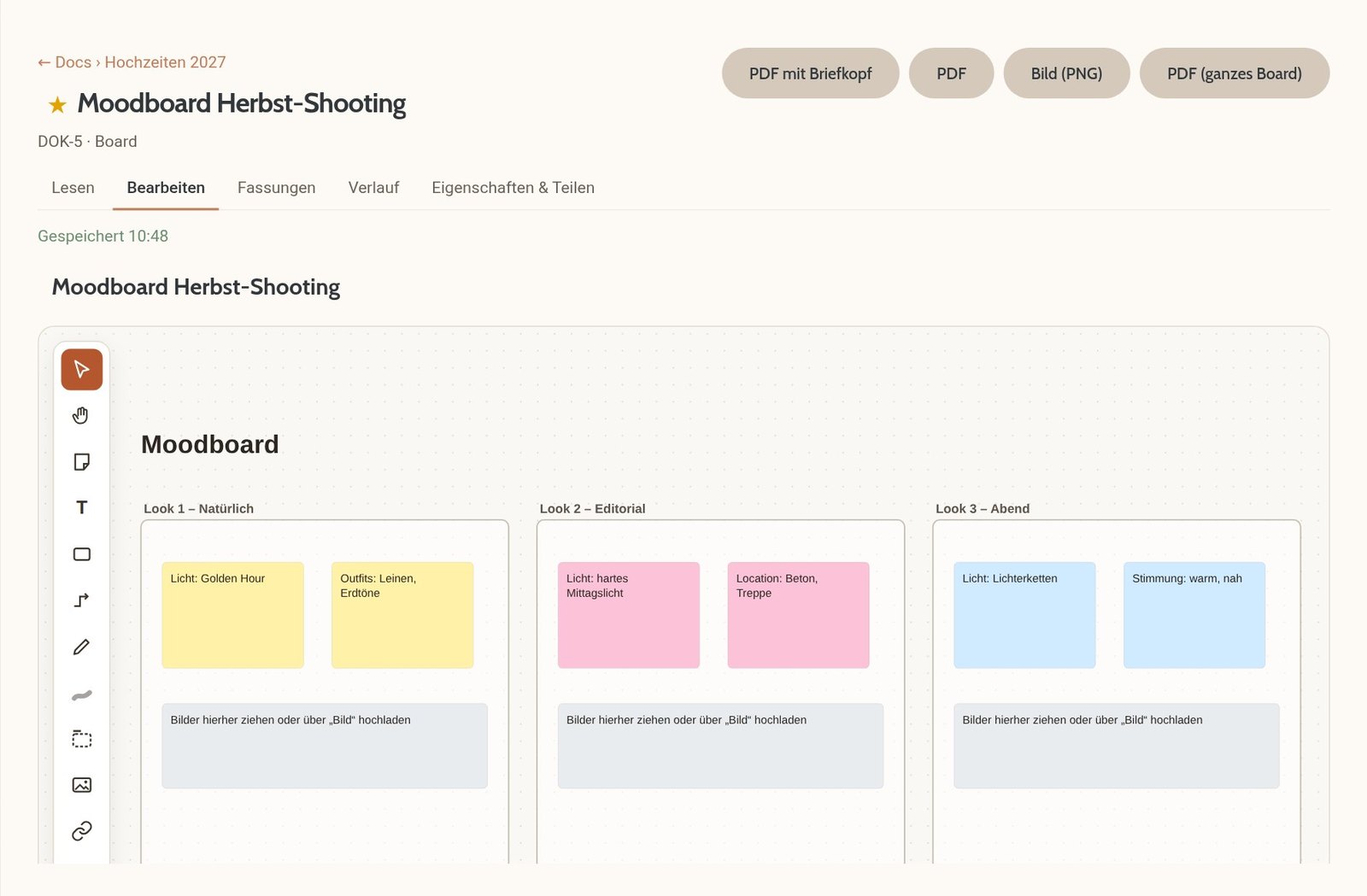Viewport: 1367px width, 896px height.
Task: Open Hochzeiten 2027 breadcrumb link
Action: [x=165, y=62]
